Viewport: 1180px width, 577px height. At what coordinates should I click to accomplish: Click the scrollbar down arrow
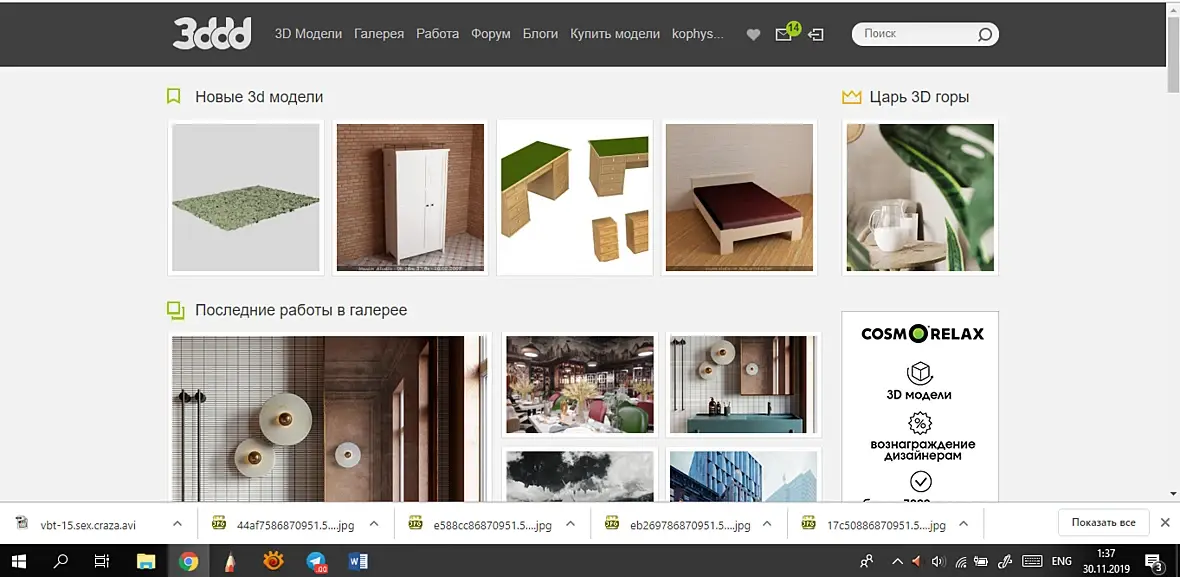pyautogui.click(x=1173, y=493)
